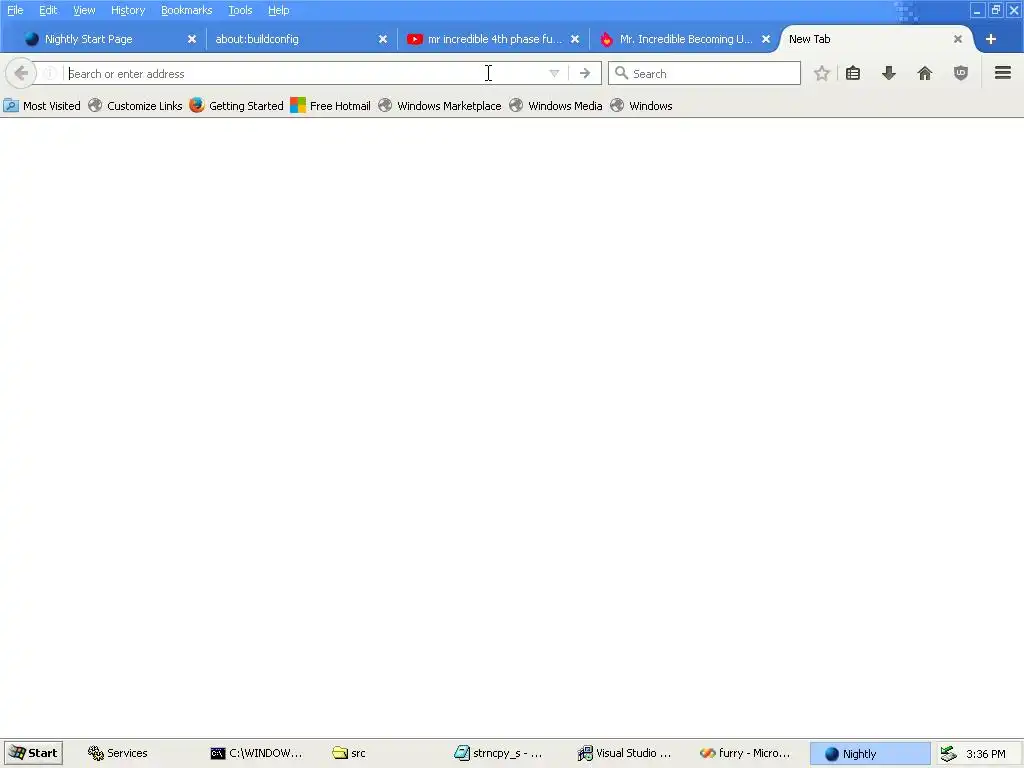Screen dimensions: 1024x768
Task: Show bookmarks list icon
Action: coord(853,73)
